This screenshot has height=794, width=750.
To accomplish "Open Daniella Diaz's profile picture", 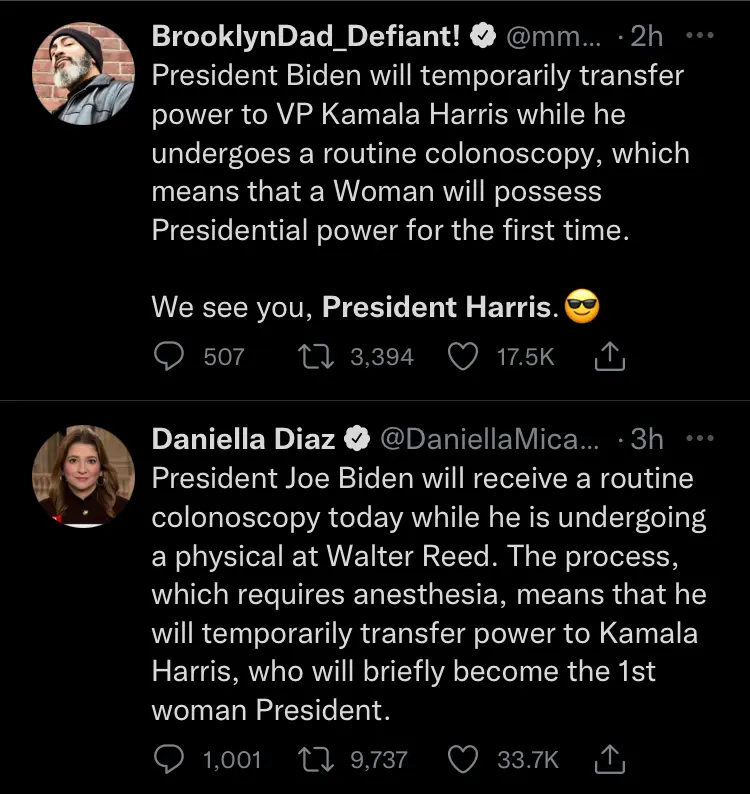I will pos(83,475).
